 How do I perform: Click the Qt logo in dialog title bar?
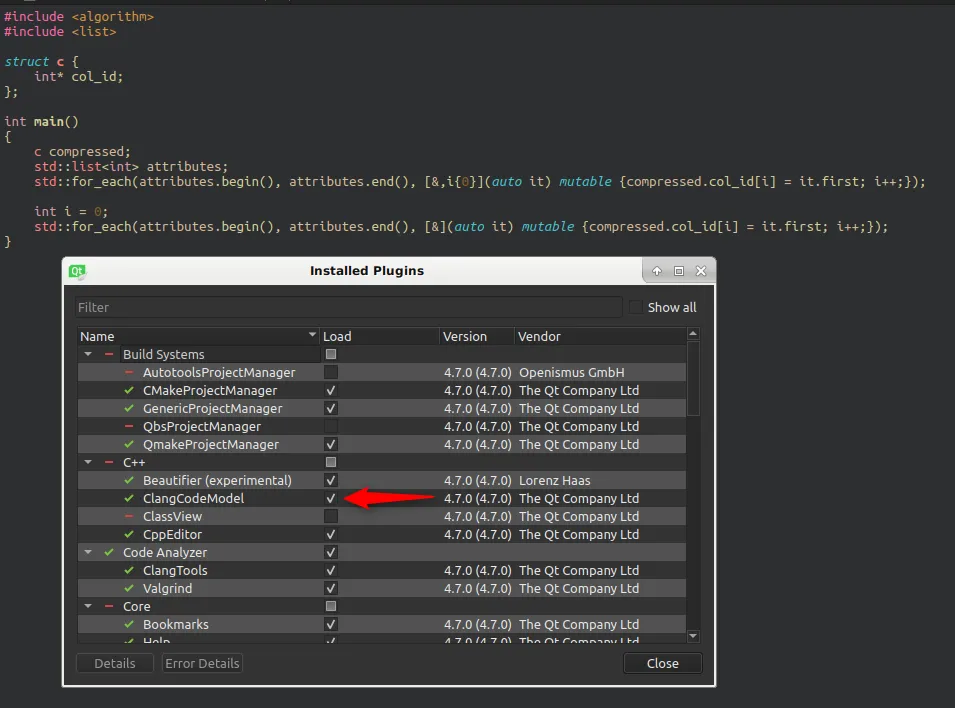pyautogui.click(x=77, y=271)
